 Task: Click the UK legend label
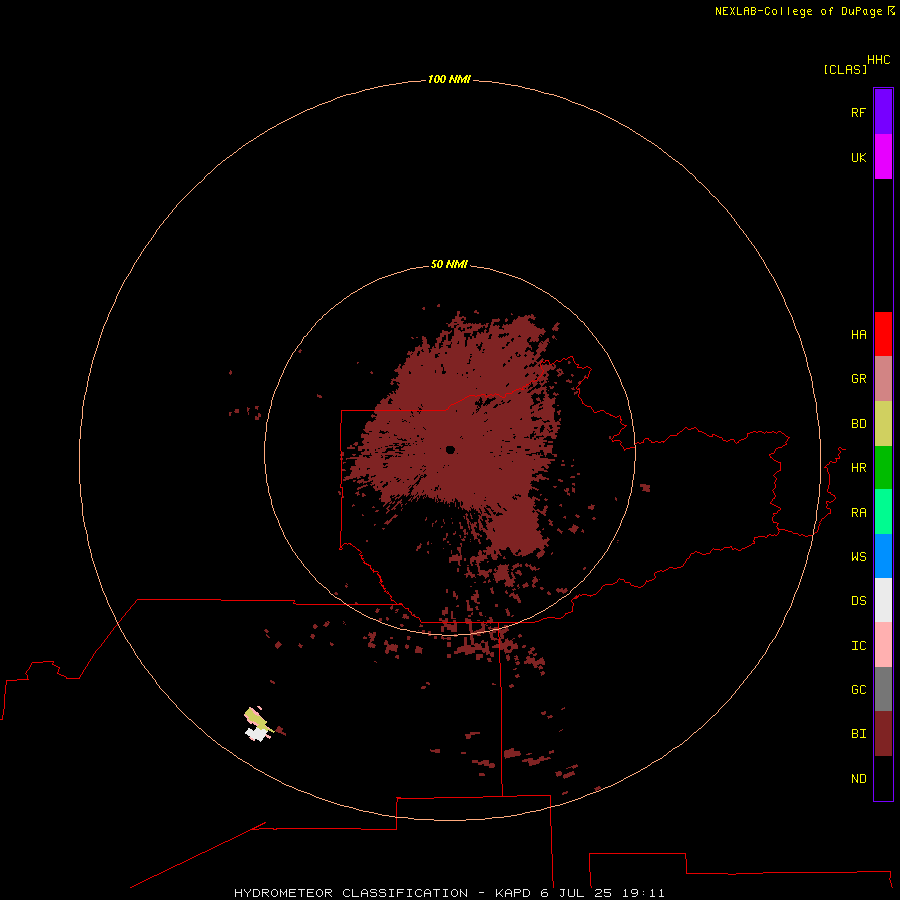coord(858,158)
